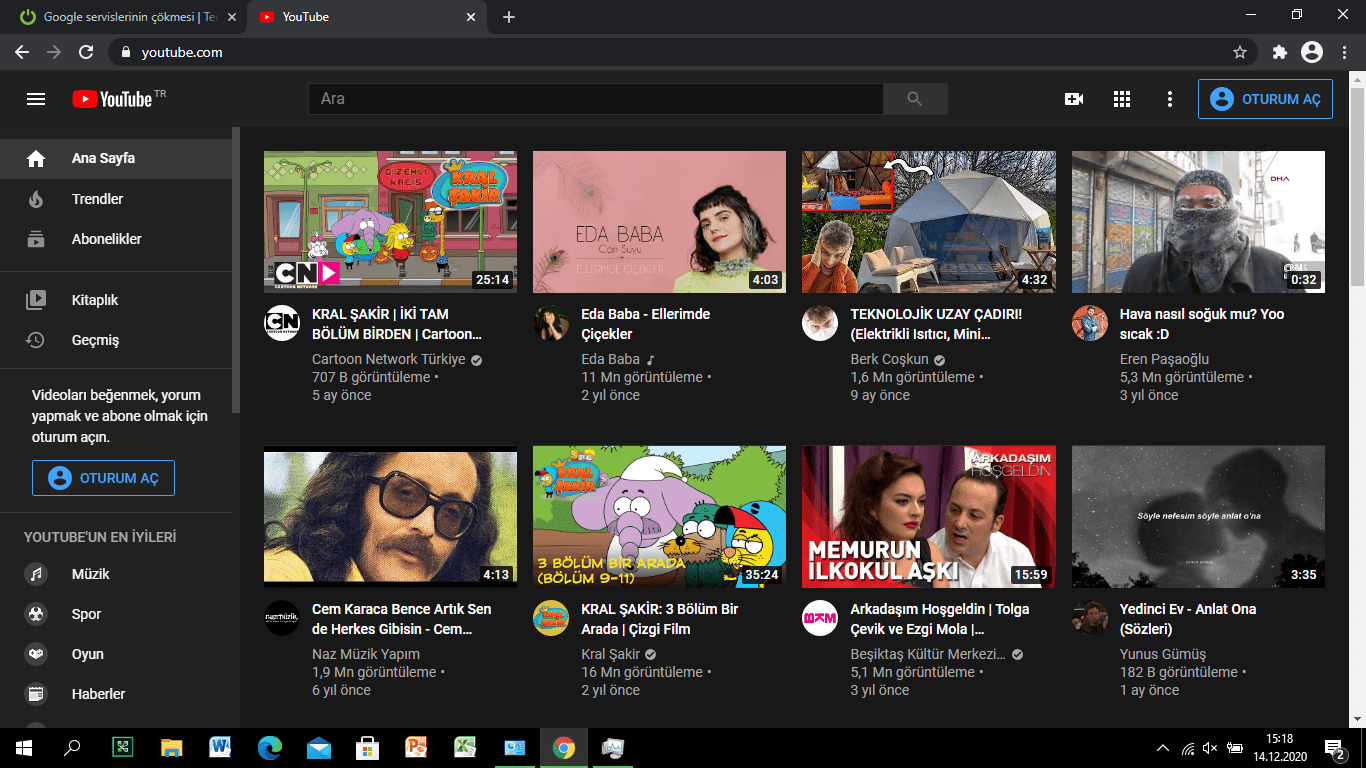Show hidden system tray icons
Screen dimensions: 1366x768
tap(1162, 748)
